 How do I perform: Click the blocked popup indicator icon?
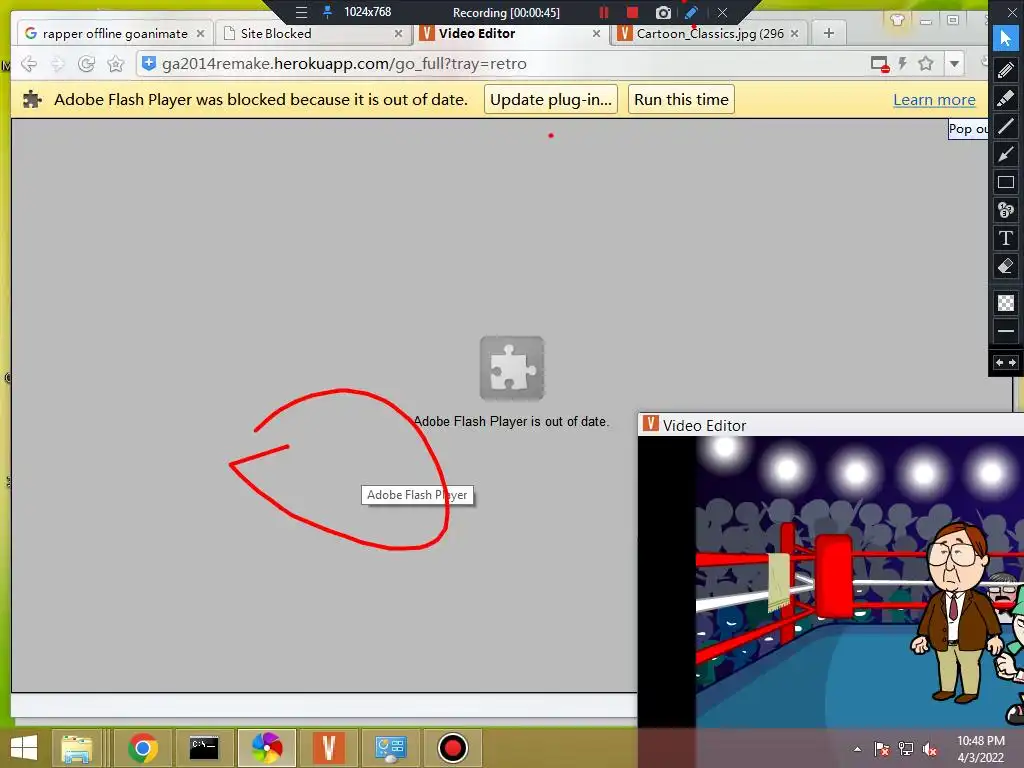tap(880, 64)
